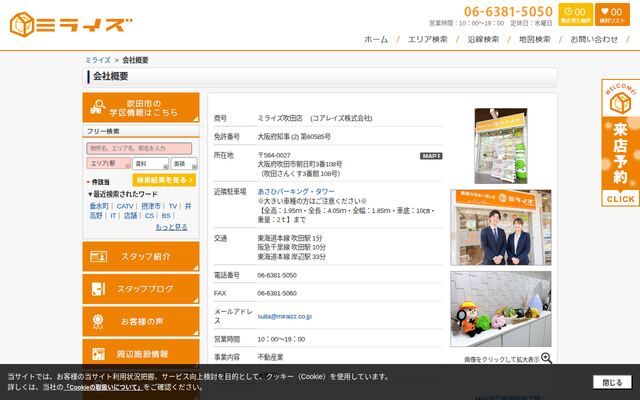Open the エリア/駅 dropdown
Image resolution: width=640 pixels, height=400 pixels.
click(109, 163)
